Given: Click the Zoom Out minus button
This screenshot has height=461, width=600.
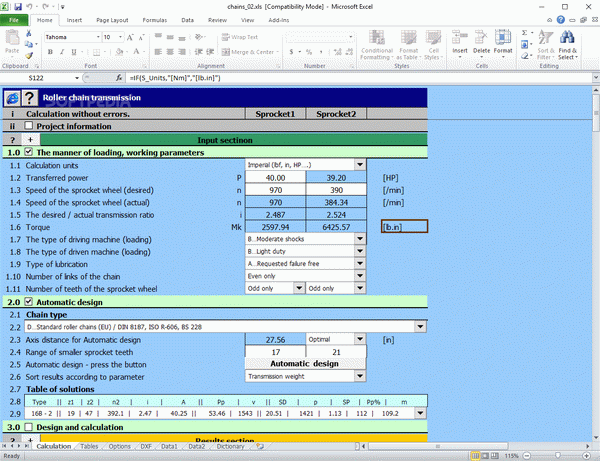Looking at the screenshot, I should 527,456.
